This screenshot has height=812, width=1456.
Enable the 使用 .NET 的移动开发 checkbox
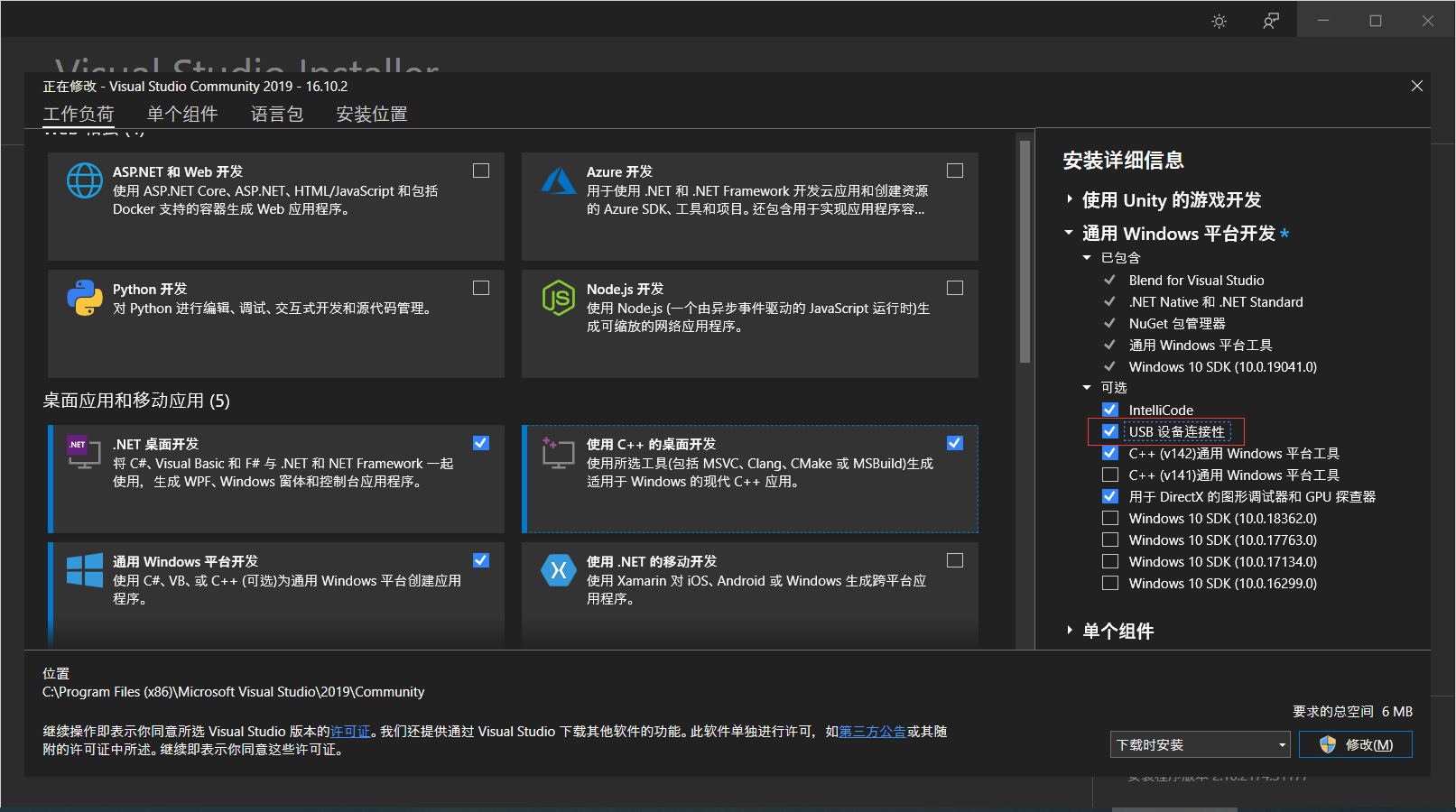[x=955, y=560]
